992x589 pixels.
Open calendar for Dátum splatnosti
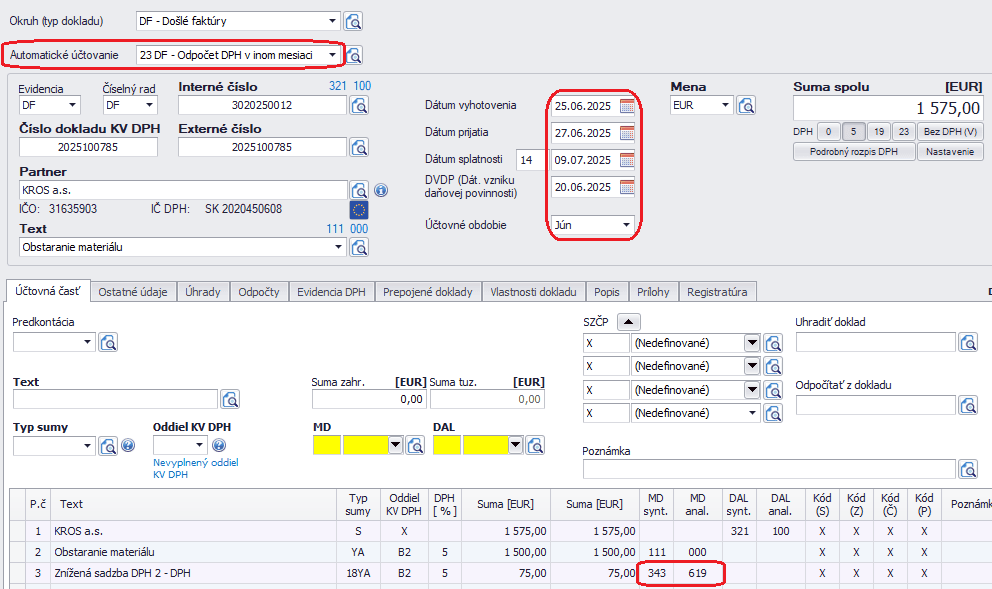tap(627, 160)
